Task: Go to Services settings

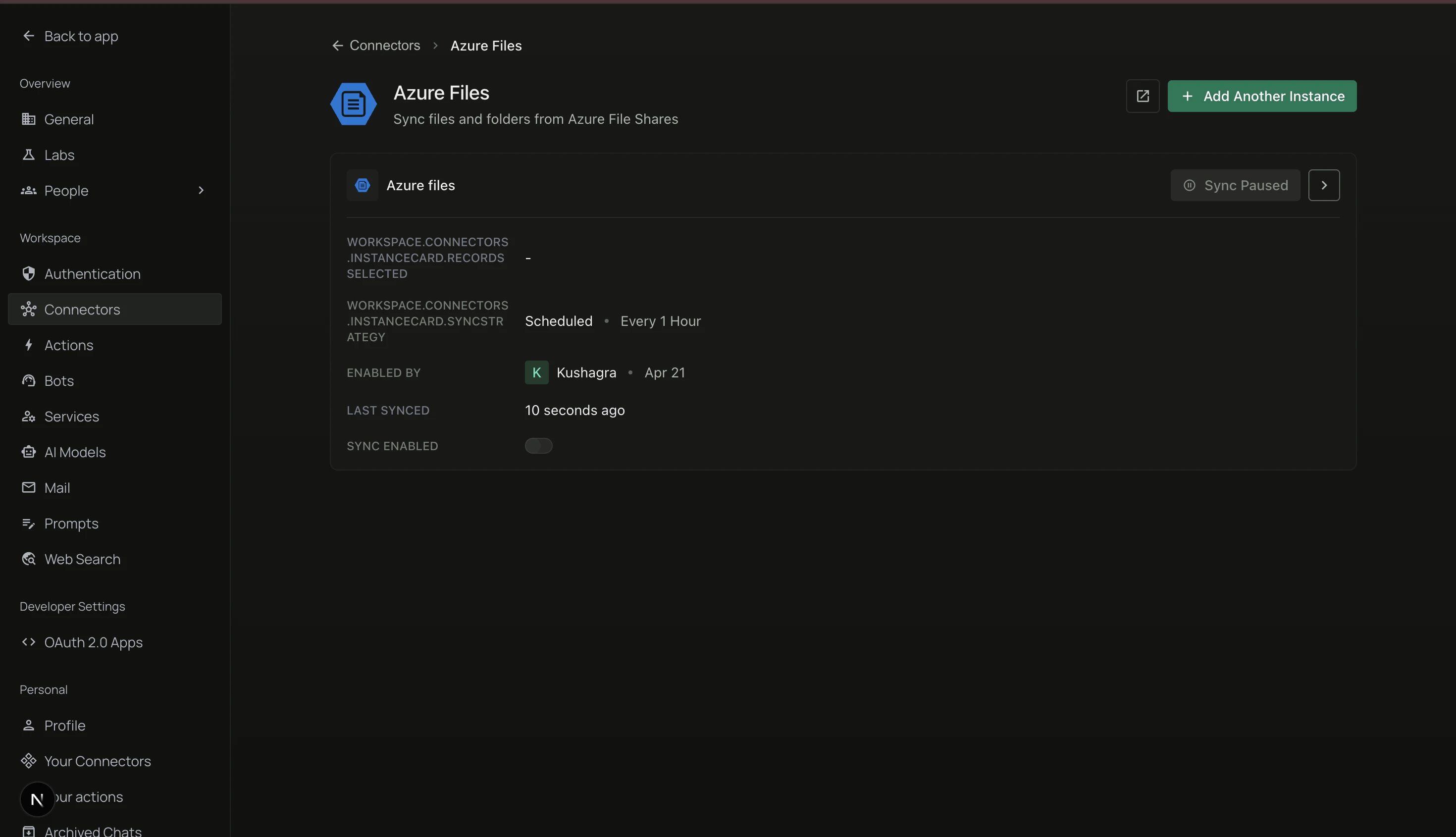Action: pyautogui.click(x=115, y=416)
